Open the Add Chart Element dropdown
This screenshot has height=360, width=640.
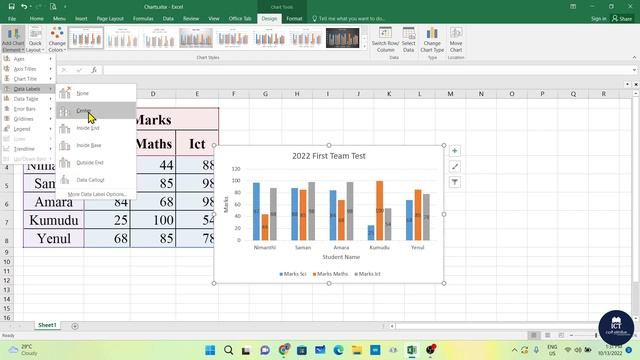[x=13, y=40]
